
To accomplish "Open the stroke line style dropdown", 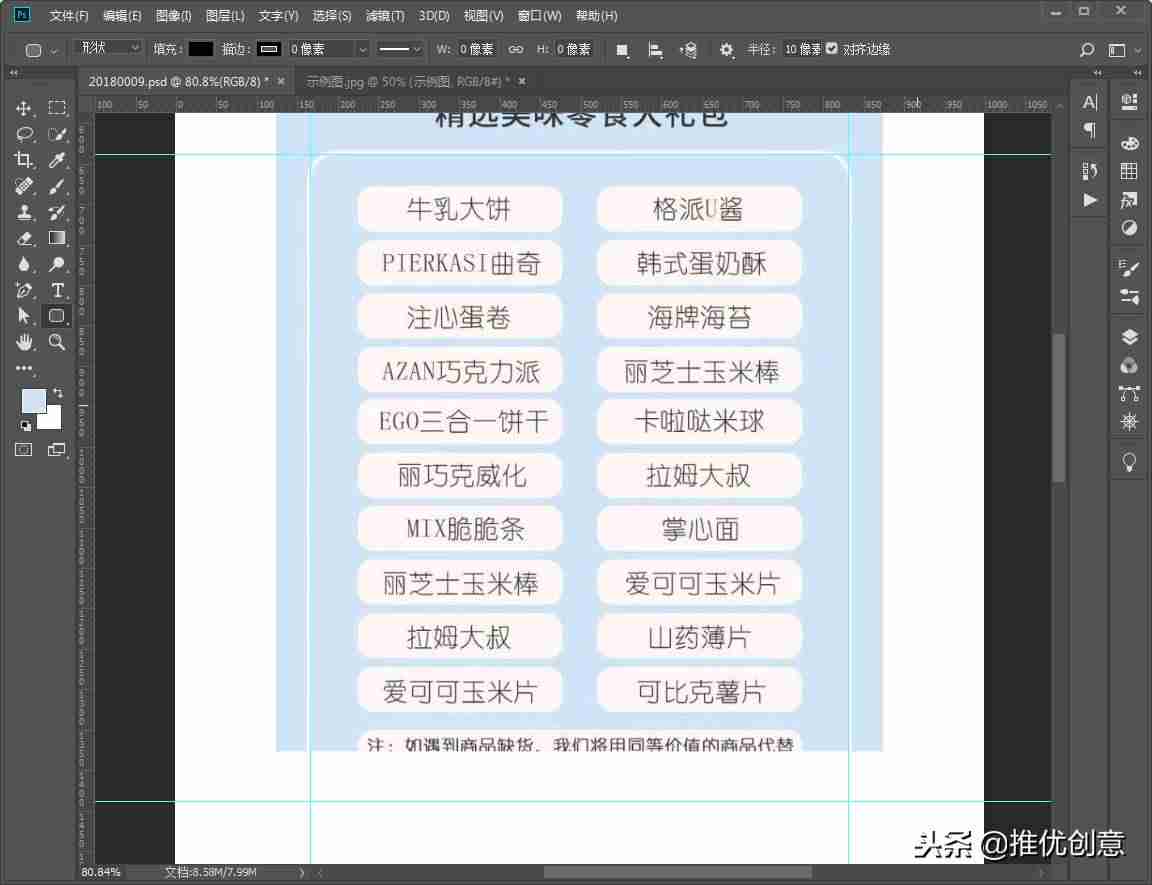I will (399, 49).
